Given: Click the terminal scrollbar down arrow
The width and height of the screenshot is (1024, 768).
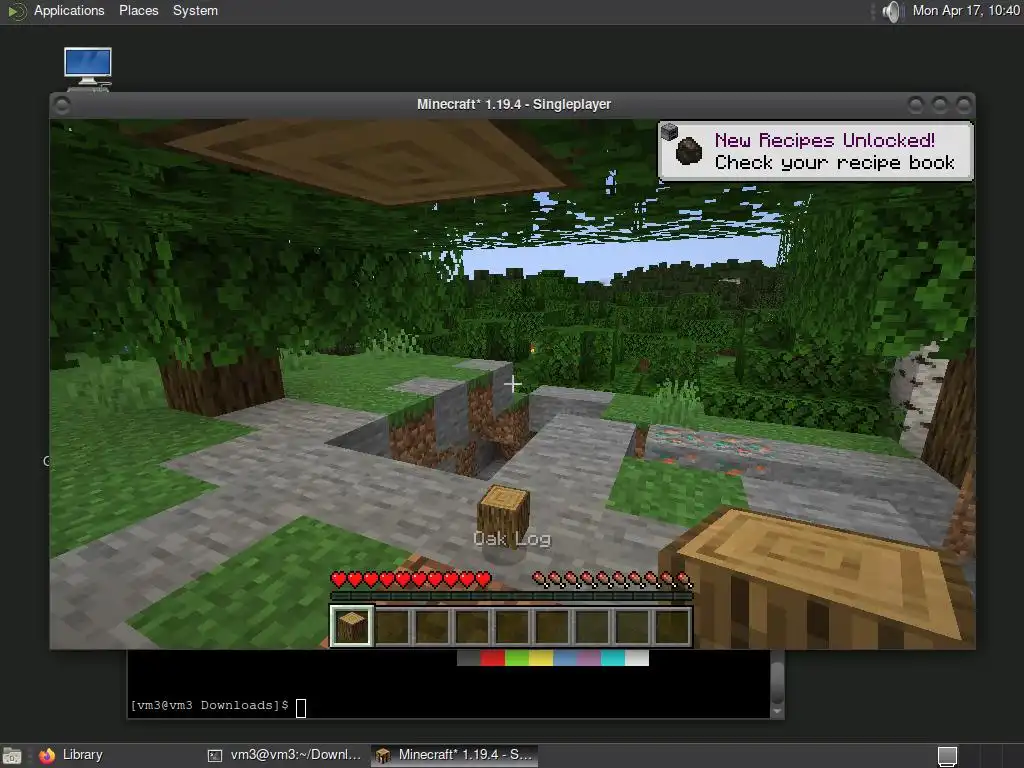Looking at the screenshot, I should point(777,711).
